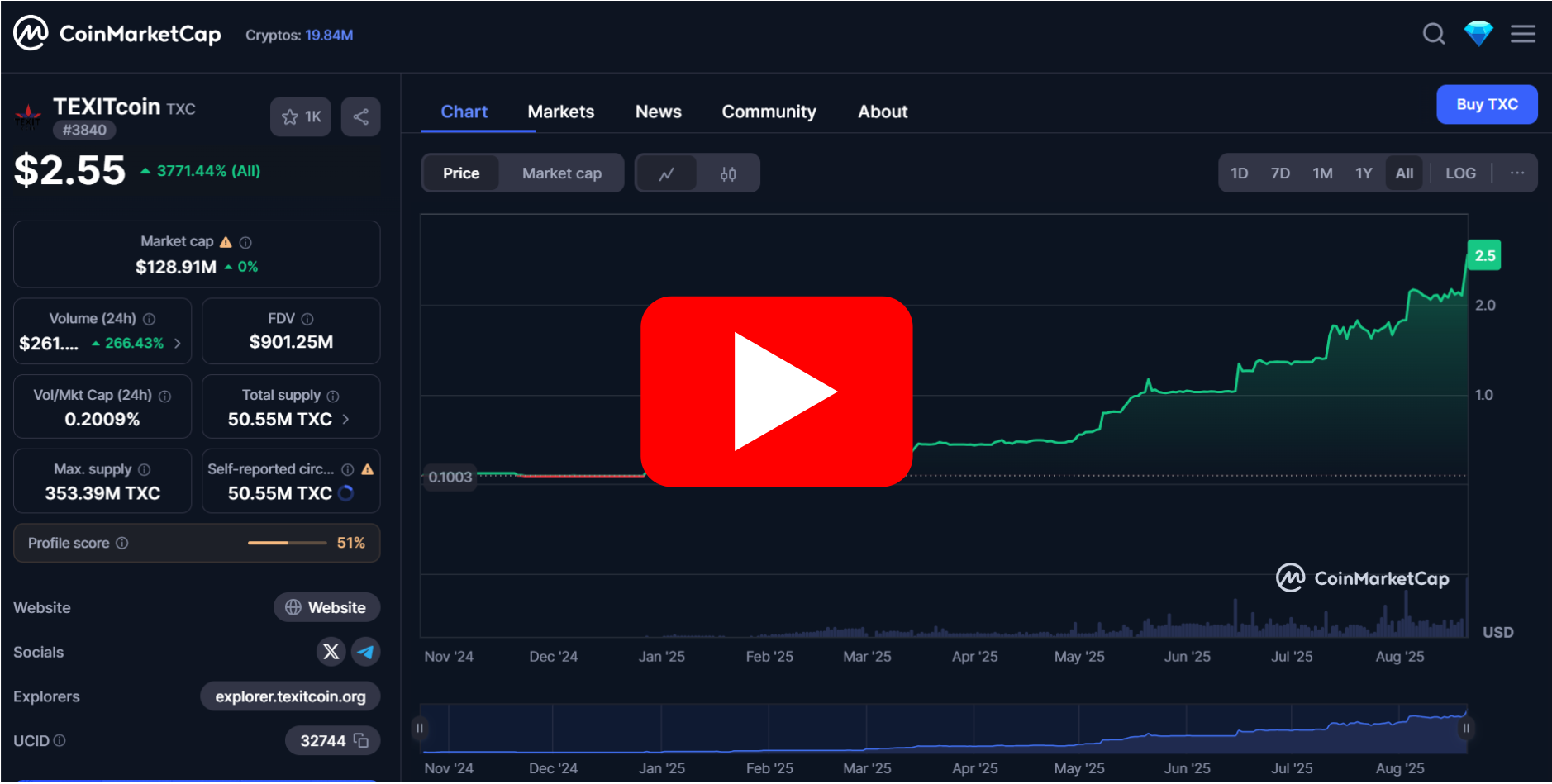Select the 1Y time range
The width and height of the screenshot is (1552, 784).
click(x=1364, y=173)
